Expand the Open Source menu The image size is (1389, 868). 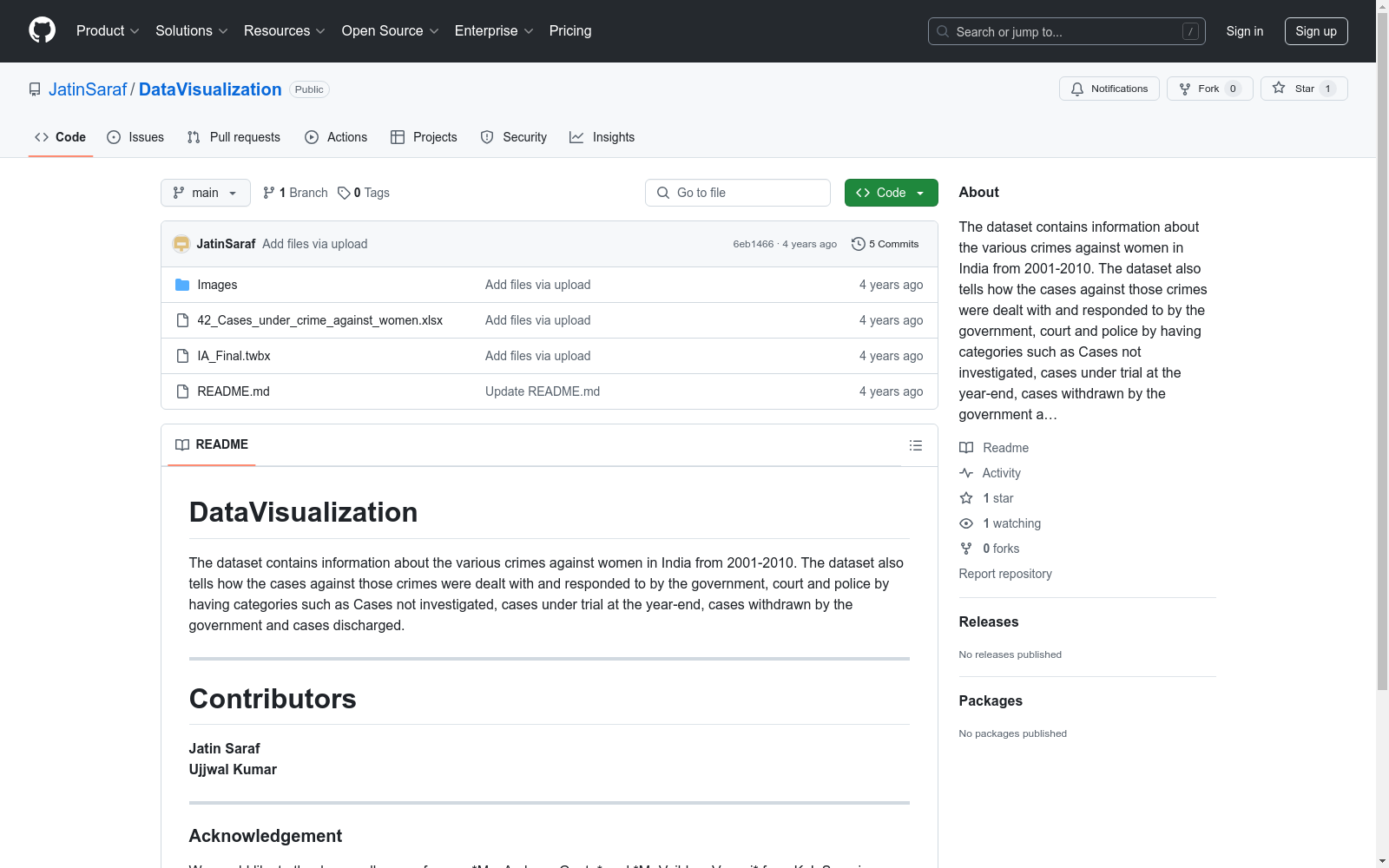[x=391, y=31]
